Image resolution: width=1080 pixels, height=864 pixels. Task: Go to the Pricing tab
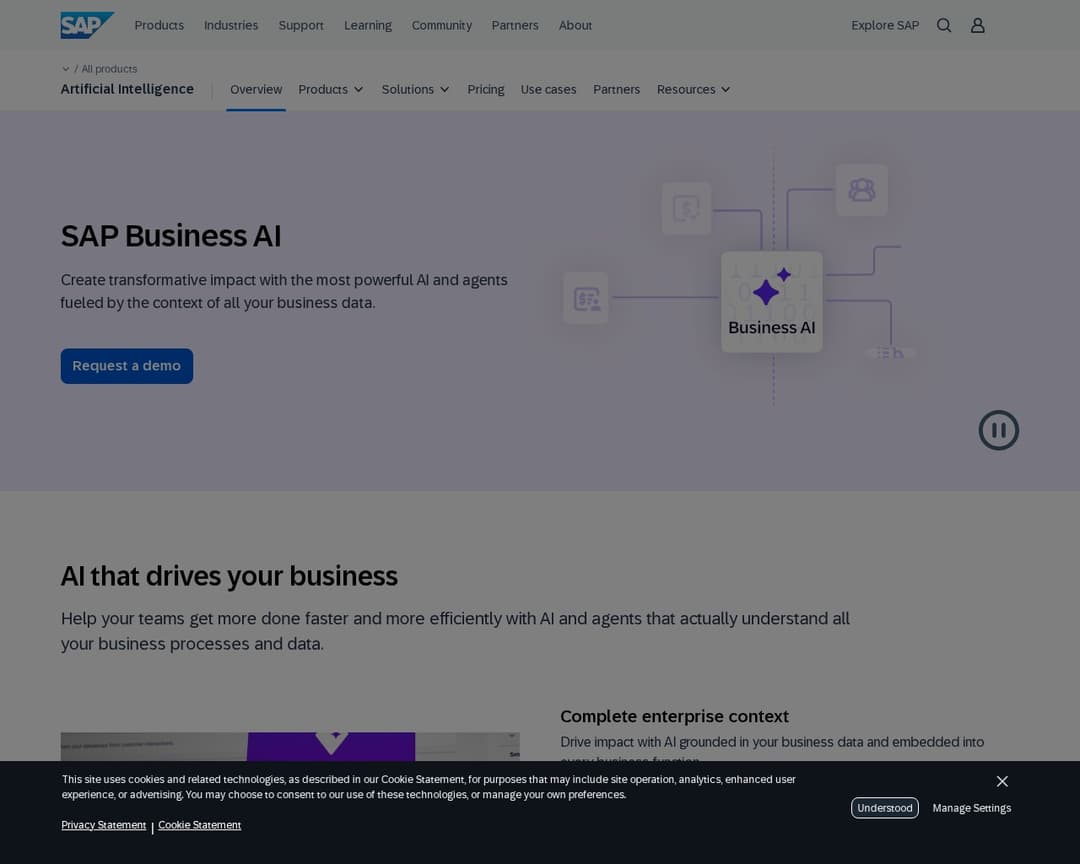click(486, 90)
